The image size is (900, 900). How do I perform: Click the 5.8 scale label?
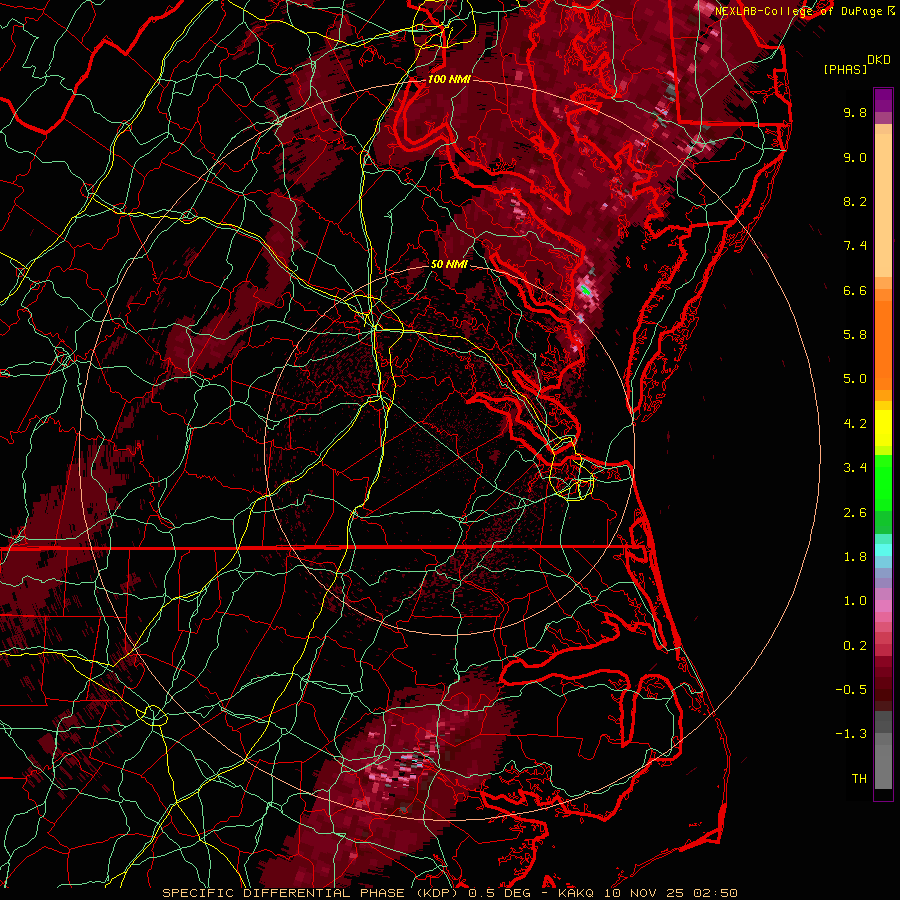(x=855, y=335)
